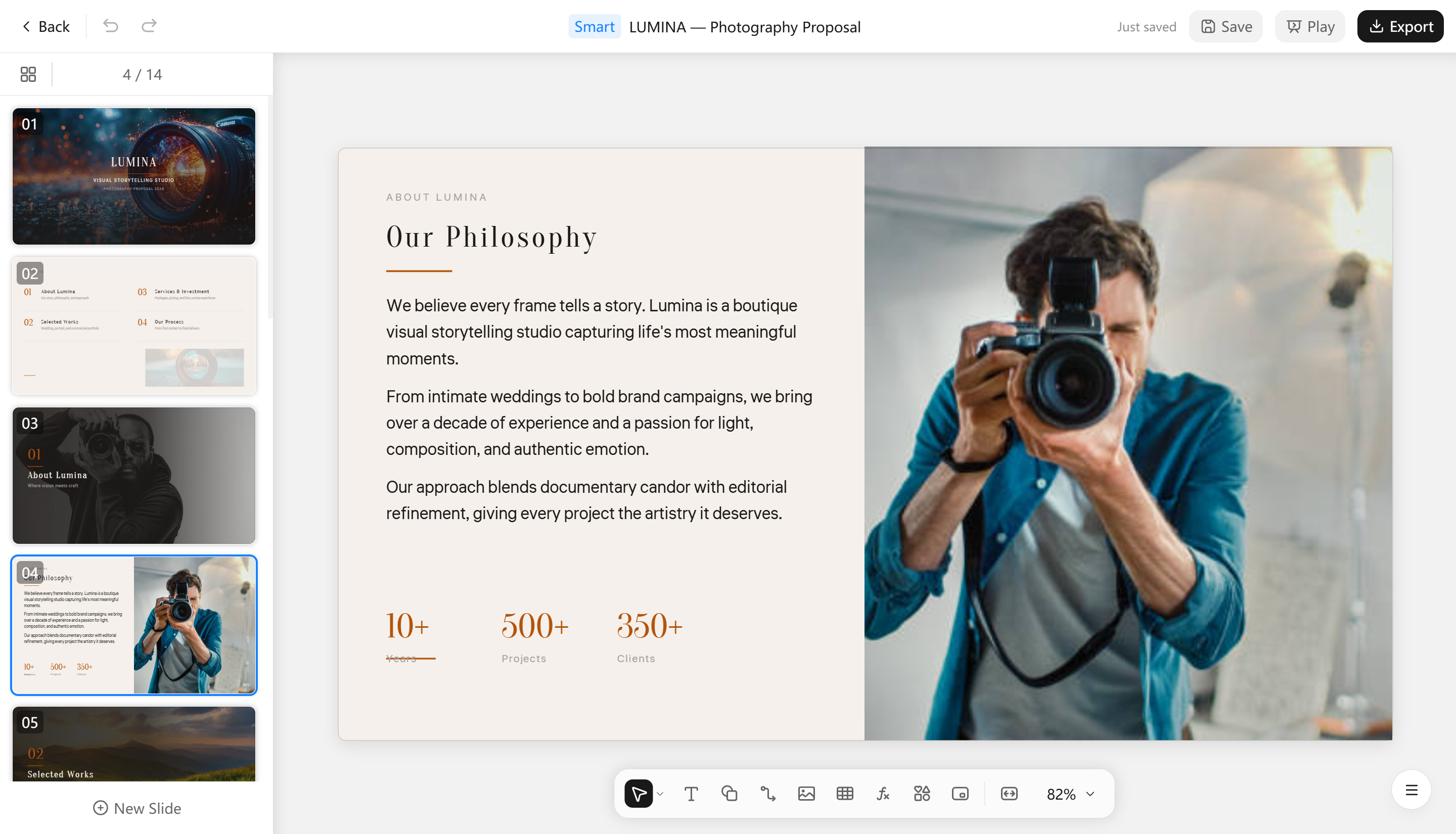Switch to slide grid overview
The image size is (1456, 834).
click(28, 74)
